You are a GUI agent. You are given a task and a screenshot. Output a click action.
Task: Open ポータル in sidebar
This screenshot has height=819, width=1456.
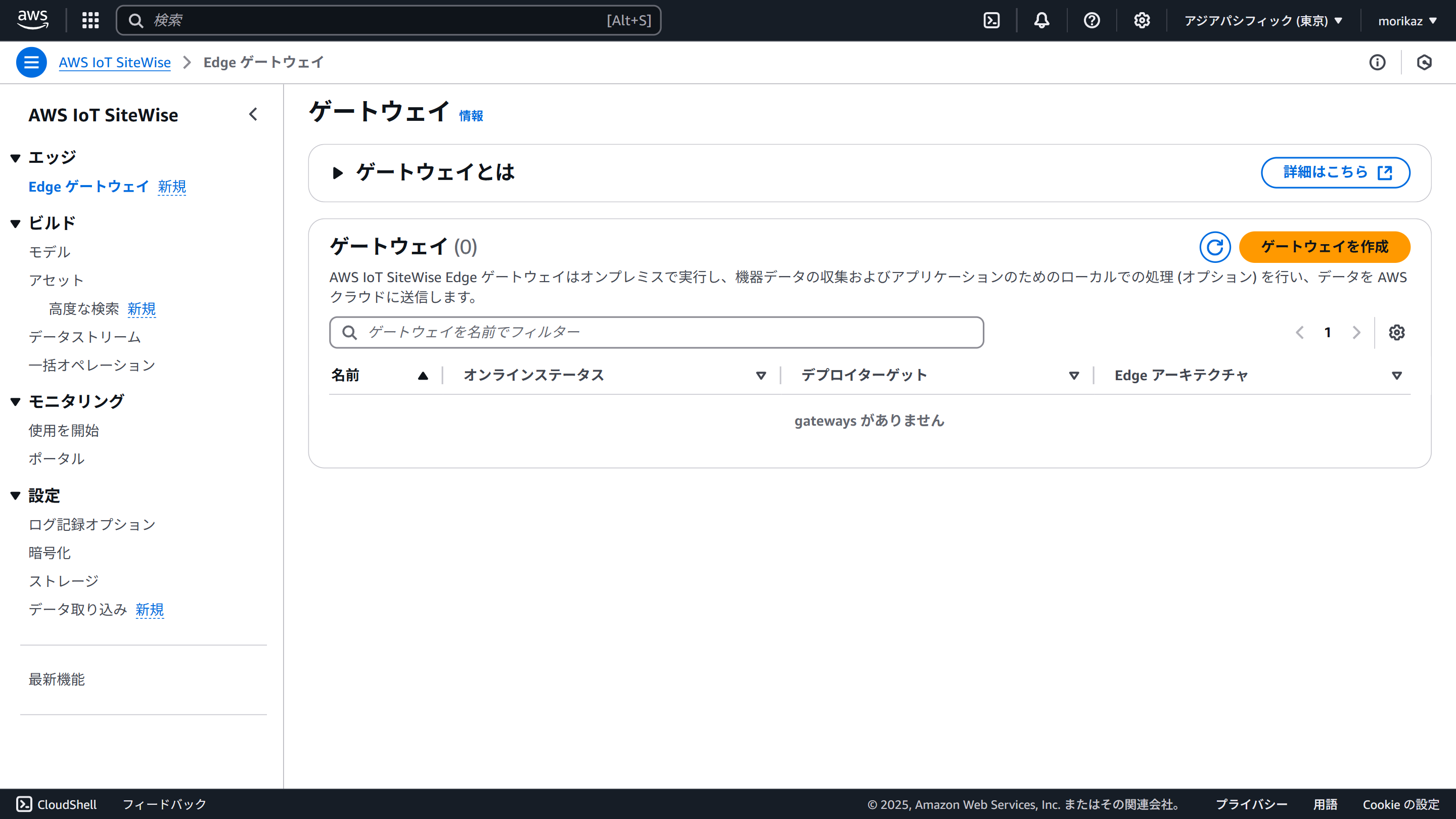click(57, 459)
